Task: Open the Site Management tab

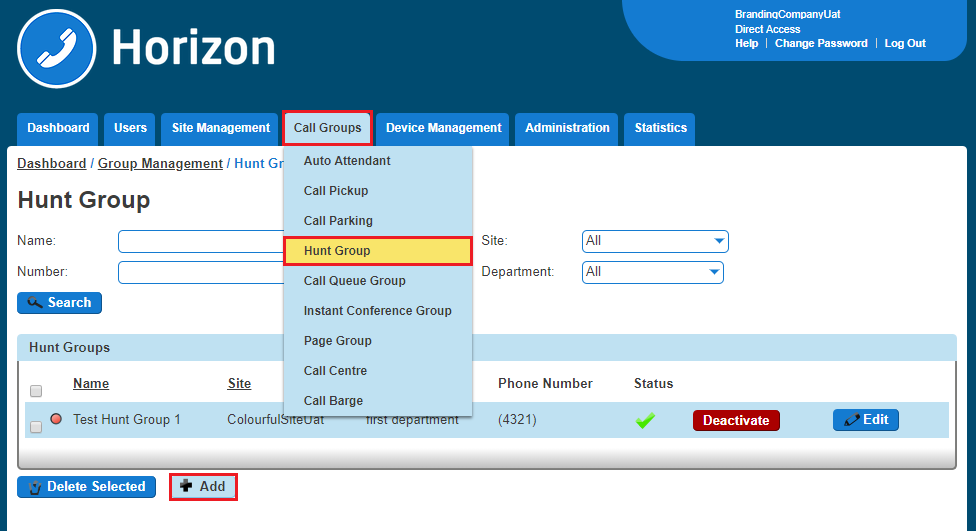Action: pos(220,128)
